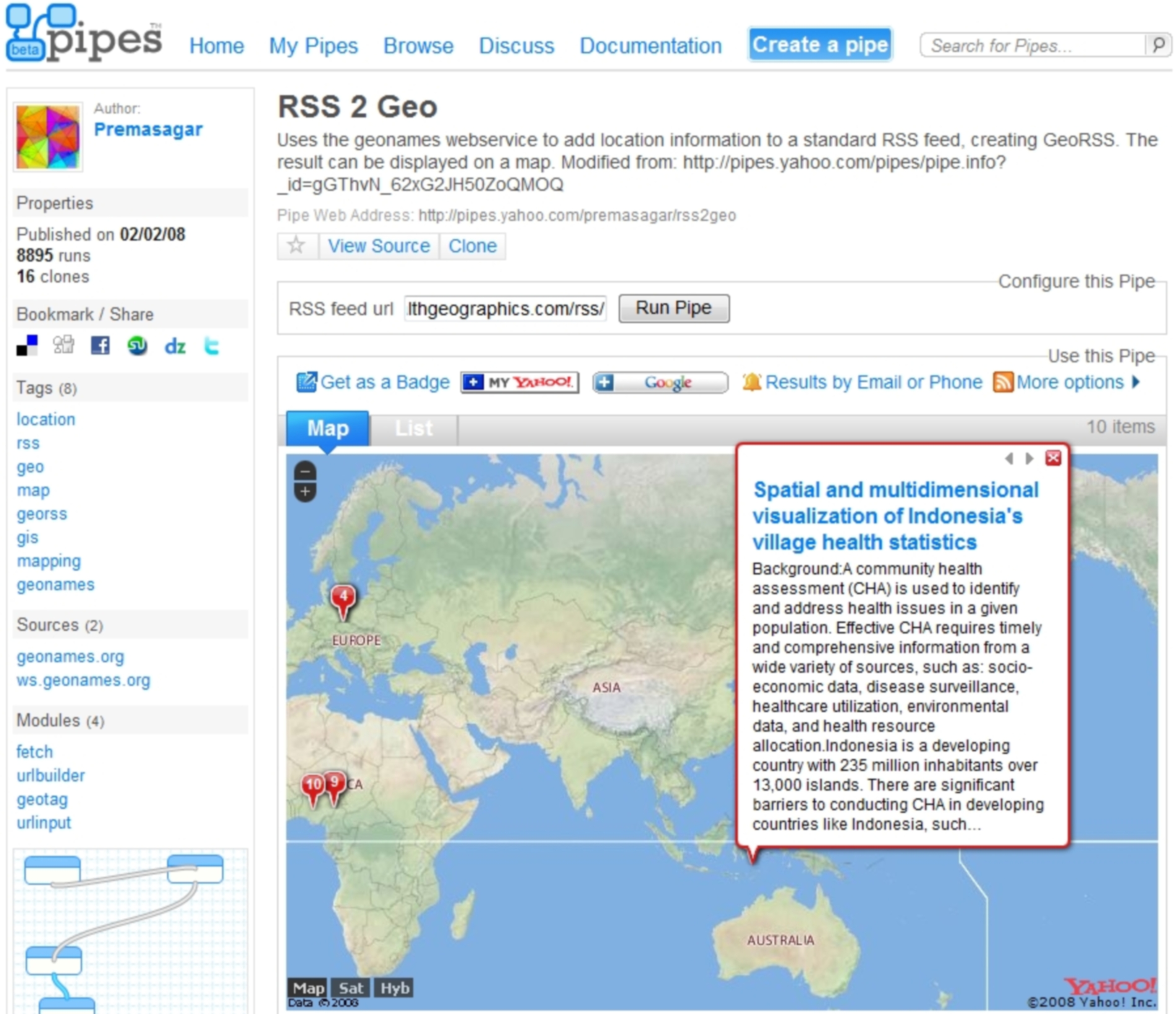This screenshot has width=1176, height=1014.
Task: Click the Pipes beta logo
Action: [x=84, y=34]
